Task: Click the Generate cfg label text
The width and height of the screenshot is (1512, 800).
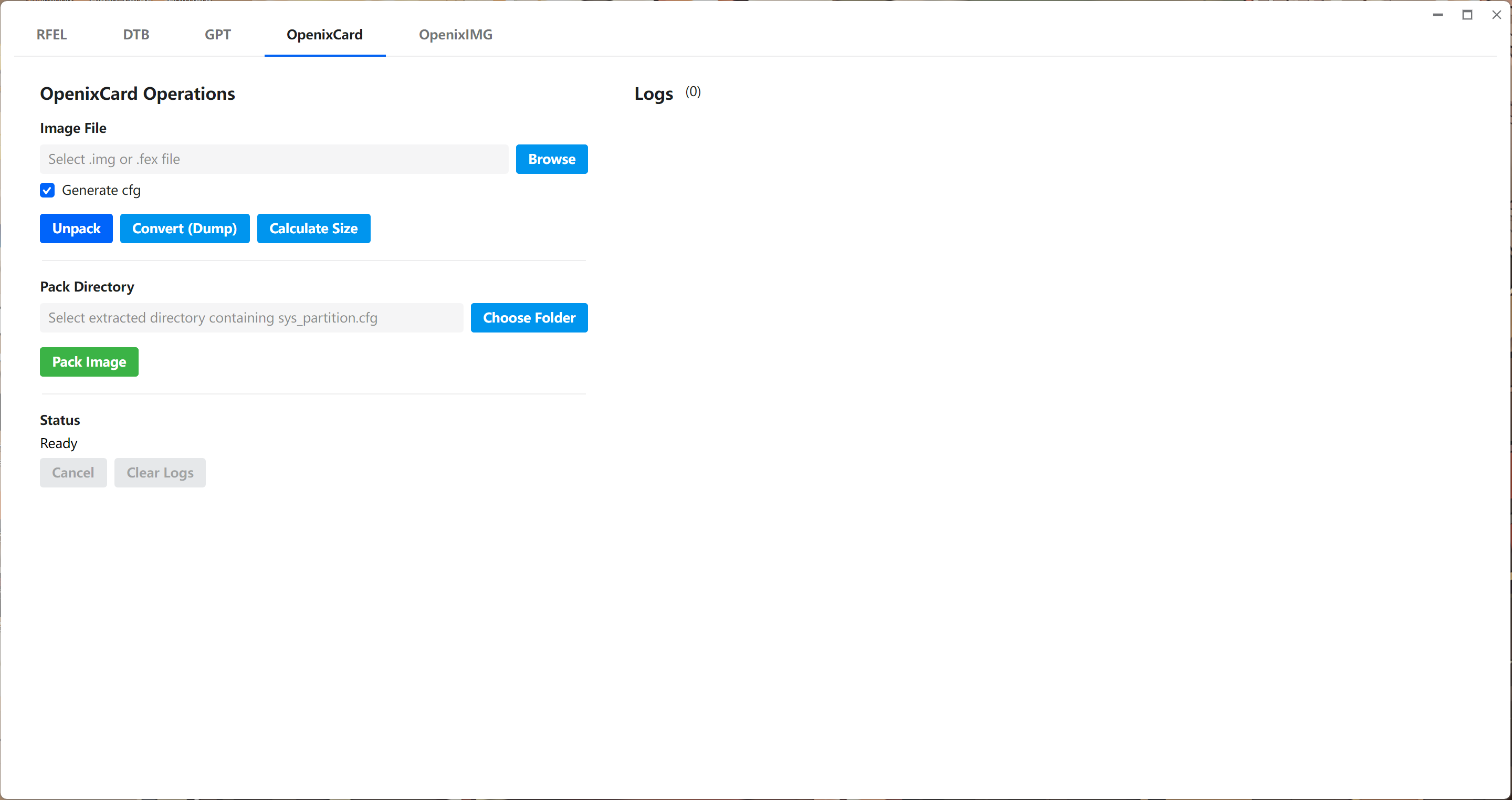Action: coord(101,190)
